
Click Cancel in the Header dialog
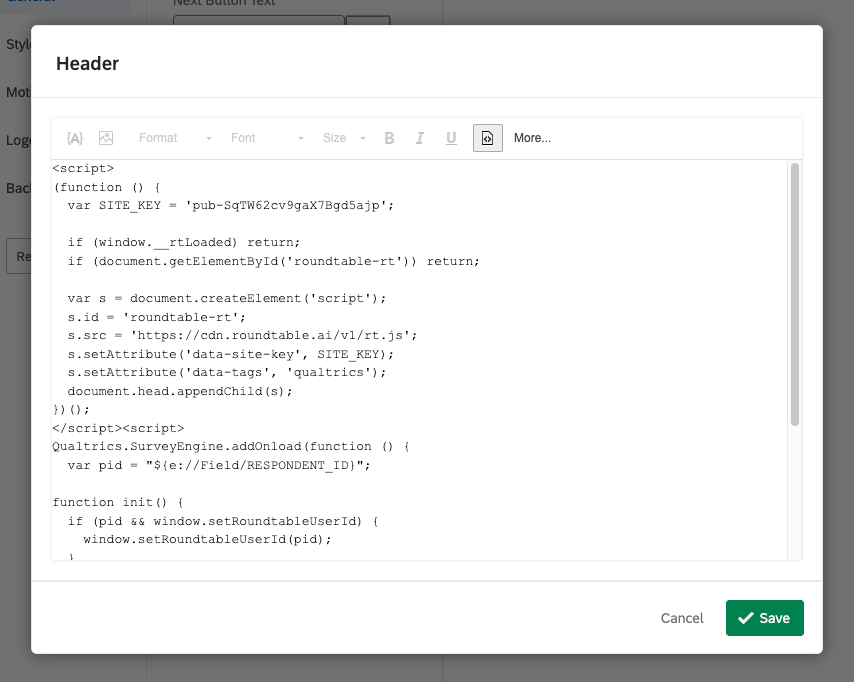tap(682, 618)
